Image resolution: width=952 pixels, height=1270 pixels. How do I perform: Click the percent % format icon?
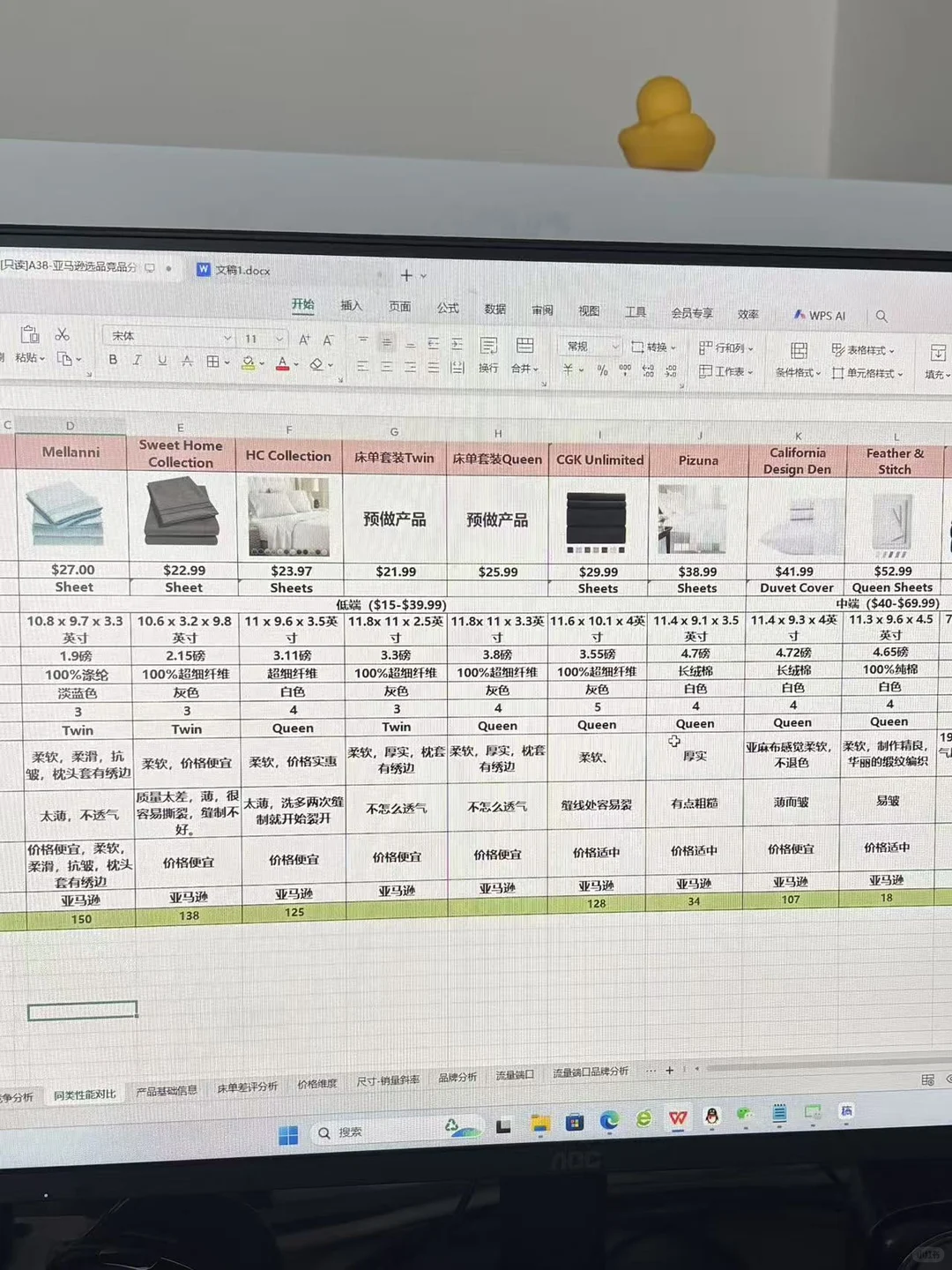tap(603, 370)
